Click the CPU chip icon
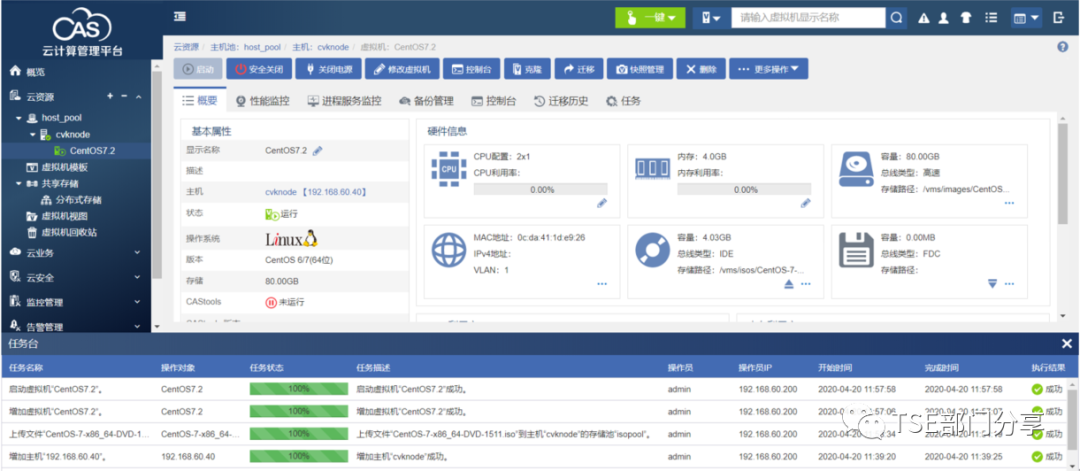The width and height of the screenshot is (1080, 471). pyautogui.click(x=448, y=169)
